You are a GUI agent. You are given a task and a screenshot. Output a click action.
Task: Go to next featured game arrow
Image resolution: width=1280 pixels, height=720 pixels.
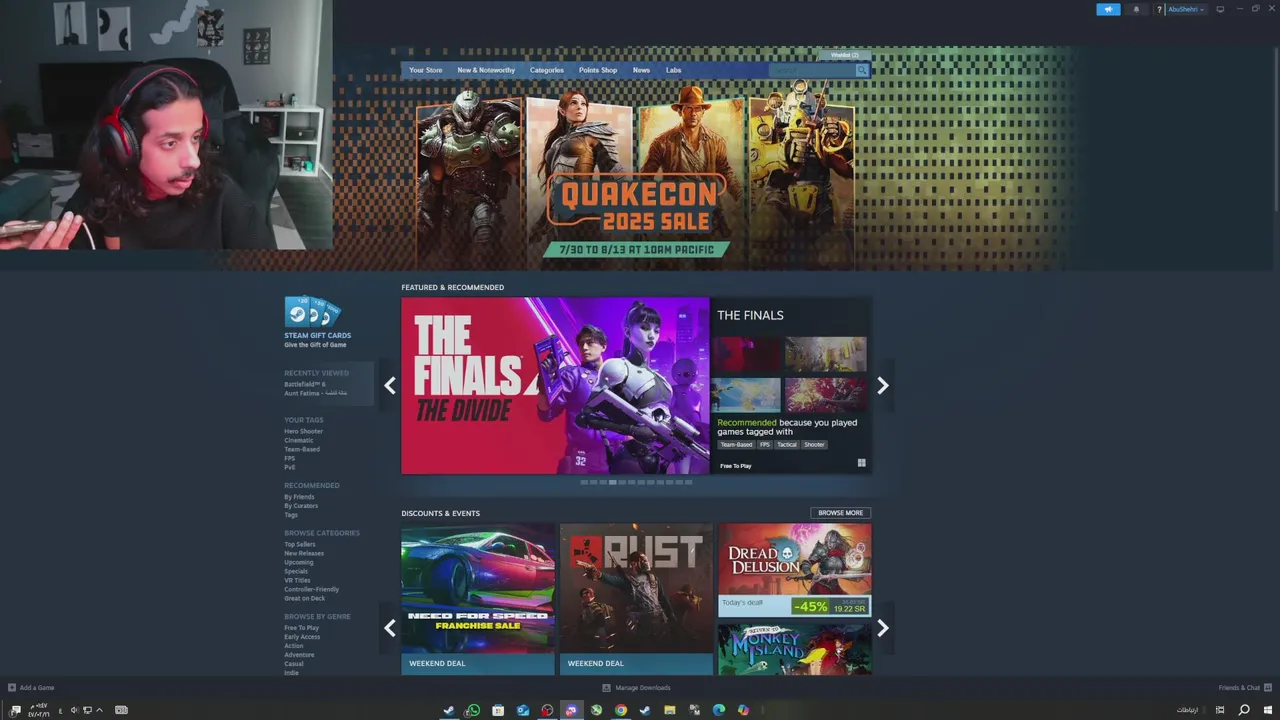[882, 385]
